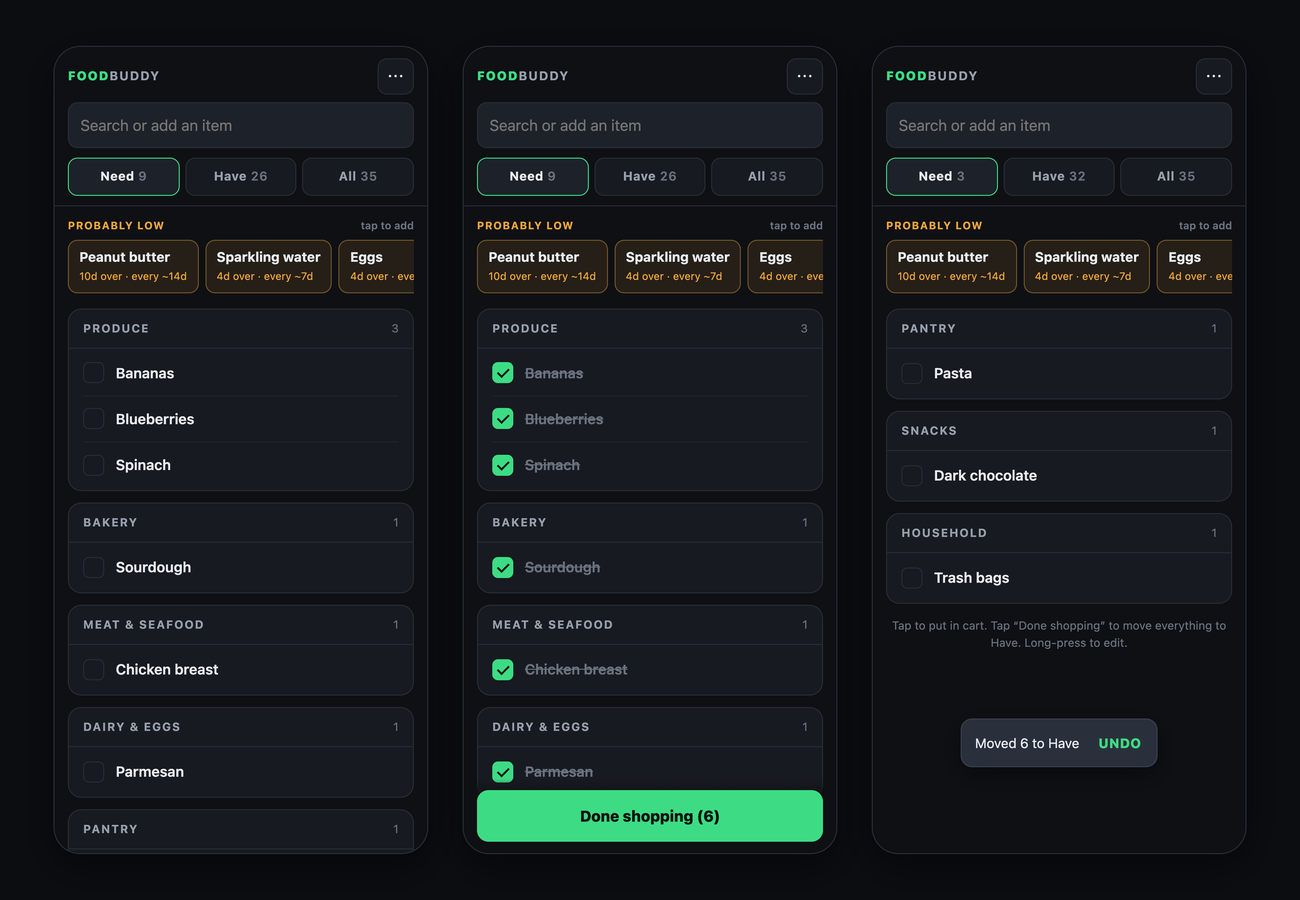Select the Need 9 tab in the left phone
This screenshot has width=1300, height=900.
124,176
